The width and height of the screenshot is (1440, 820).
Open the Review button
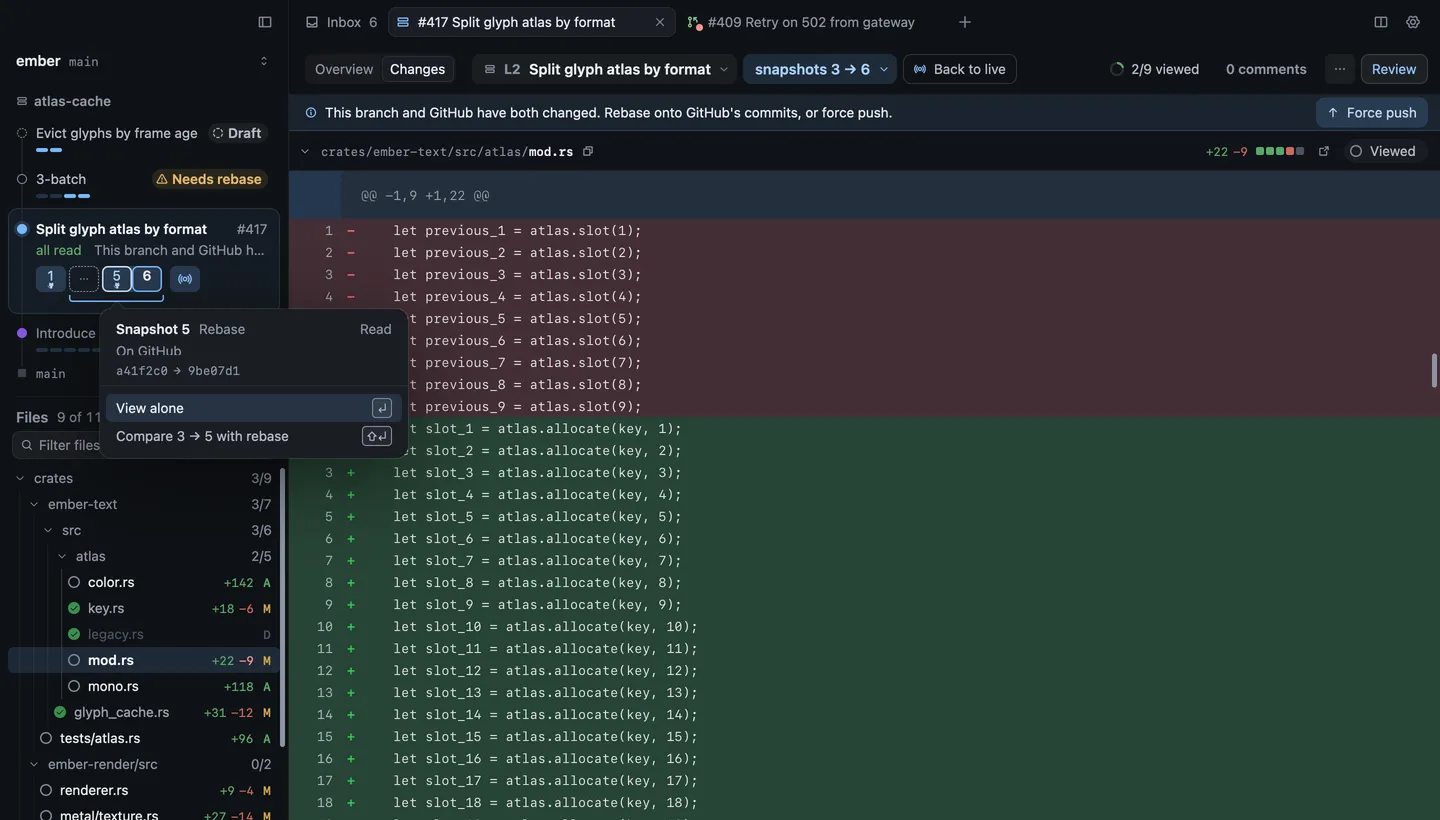pyautogui.click(x=1394, y=69)
